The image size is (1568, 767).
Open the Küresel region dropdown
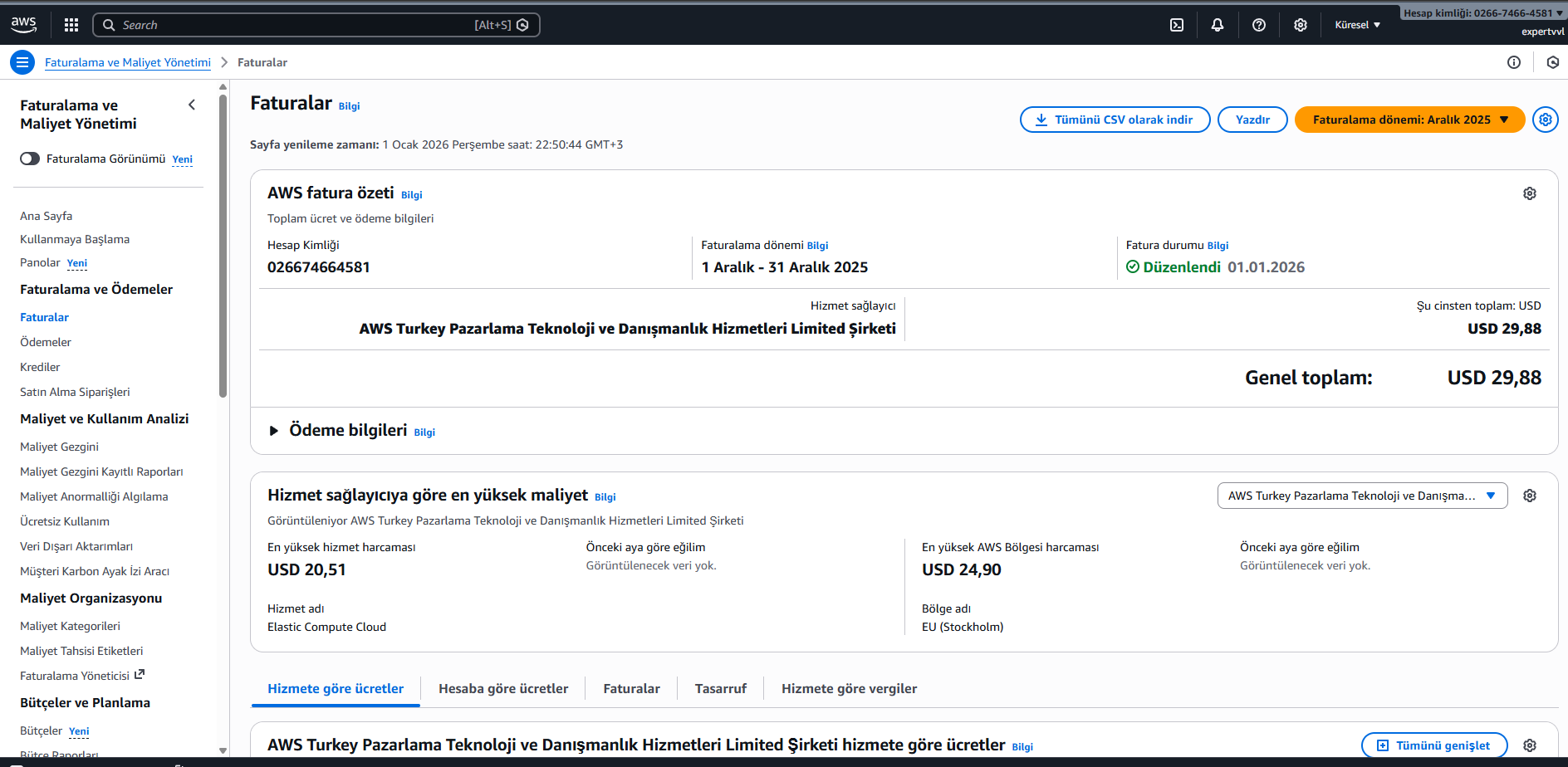coord(1358,25)
